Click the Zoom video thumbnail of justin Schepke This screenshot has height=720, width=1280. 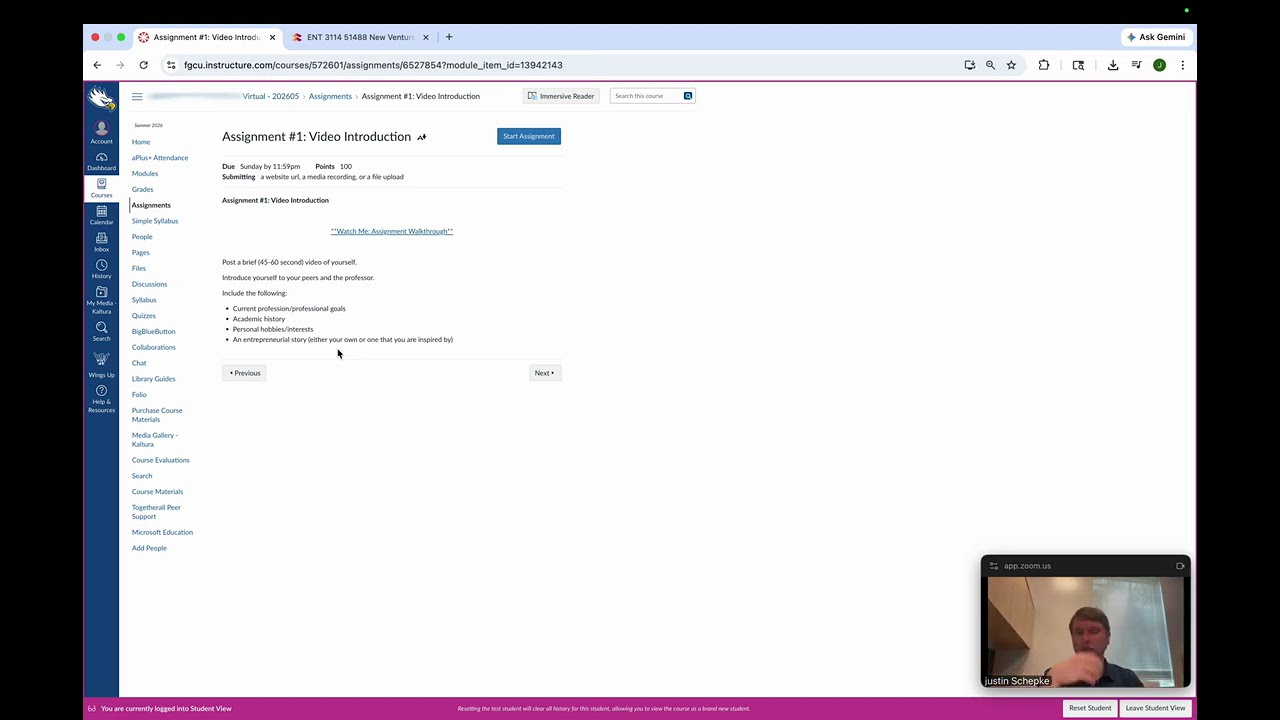(1085, 632)
